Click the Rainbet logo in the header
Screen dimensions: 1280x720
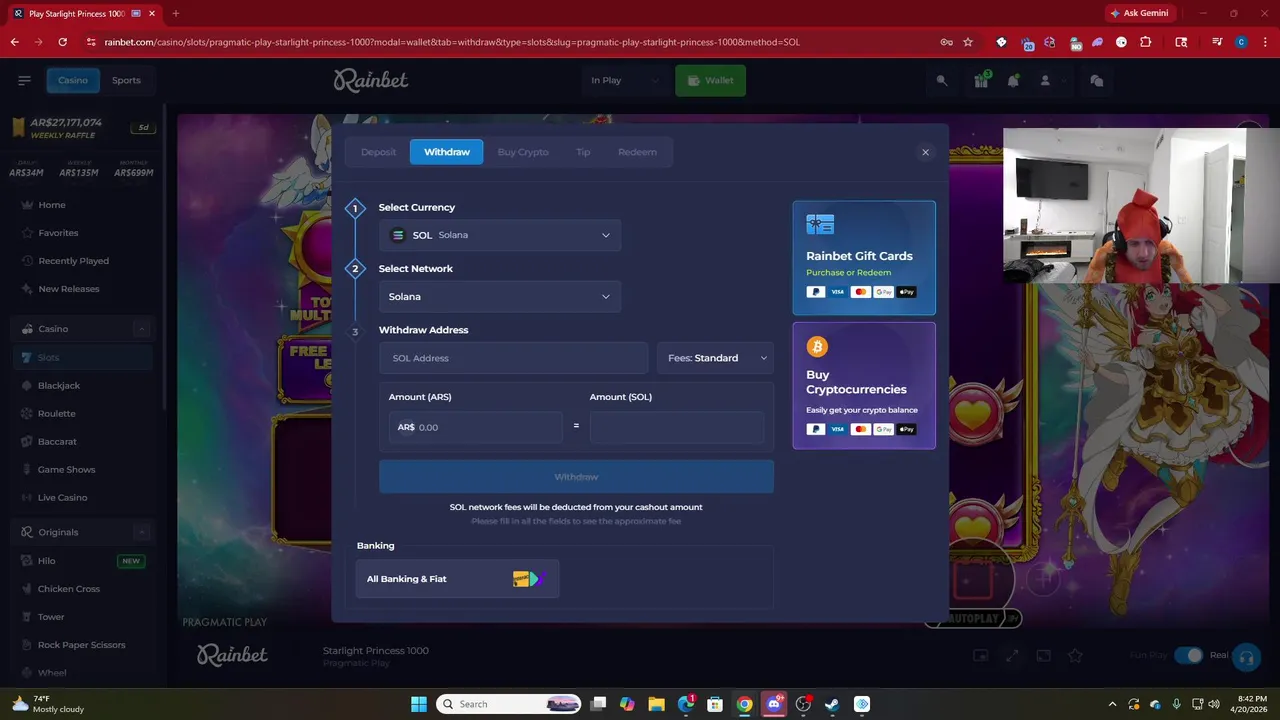coord(371,80)
